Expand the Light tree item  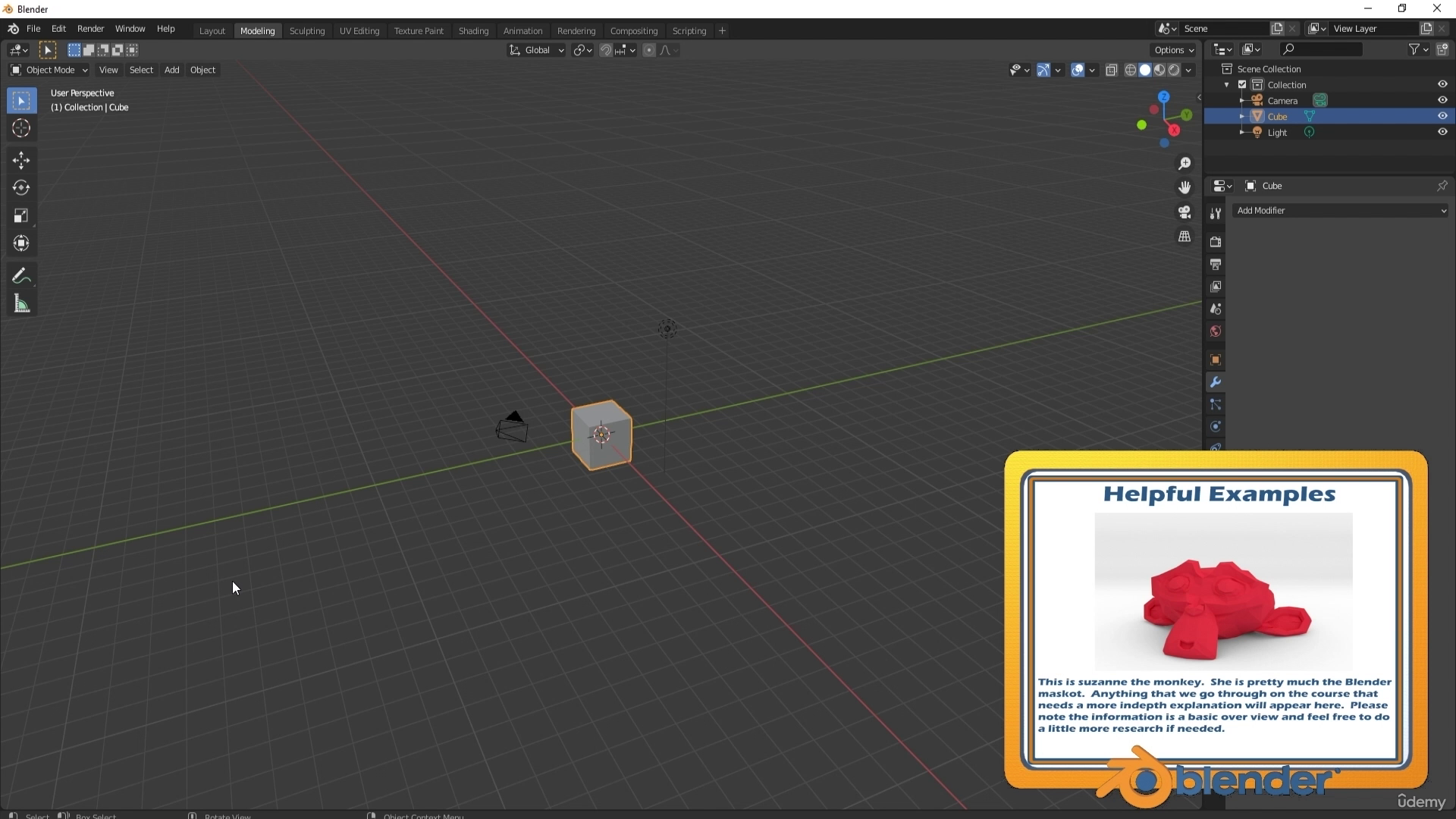[1241, 132]
